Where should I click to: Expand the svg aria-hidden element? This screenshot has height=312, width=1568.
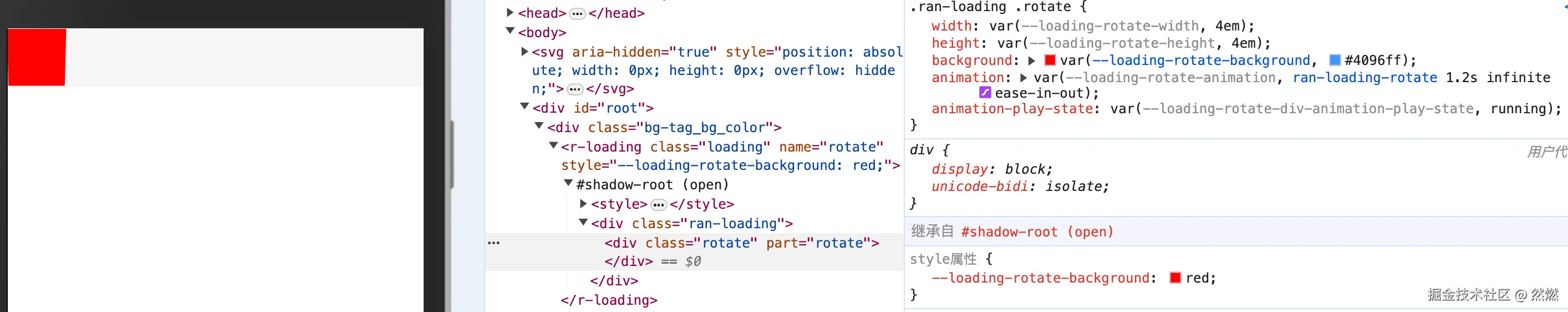(x=524, y=52)
